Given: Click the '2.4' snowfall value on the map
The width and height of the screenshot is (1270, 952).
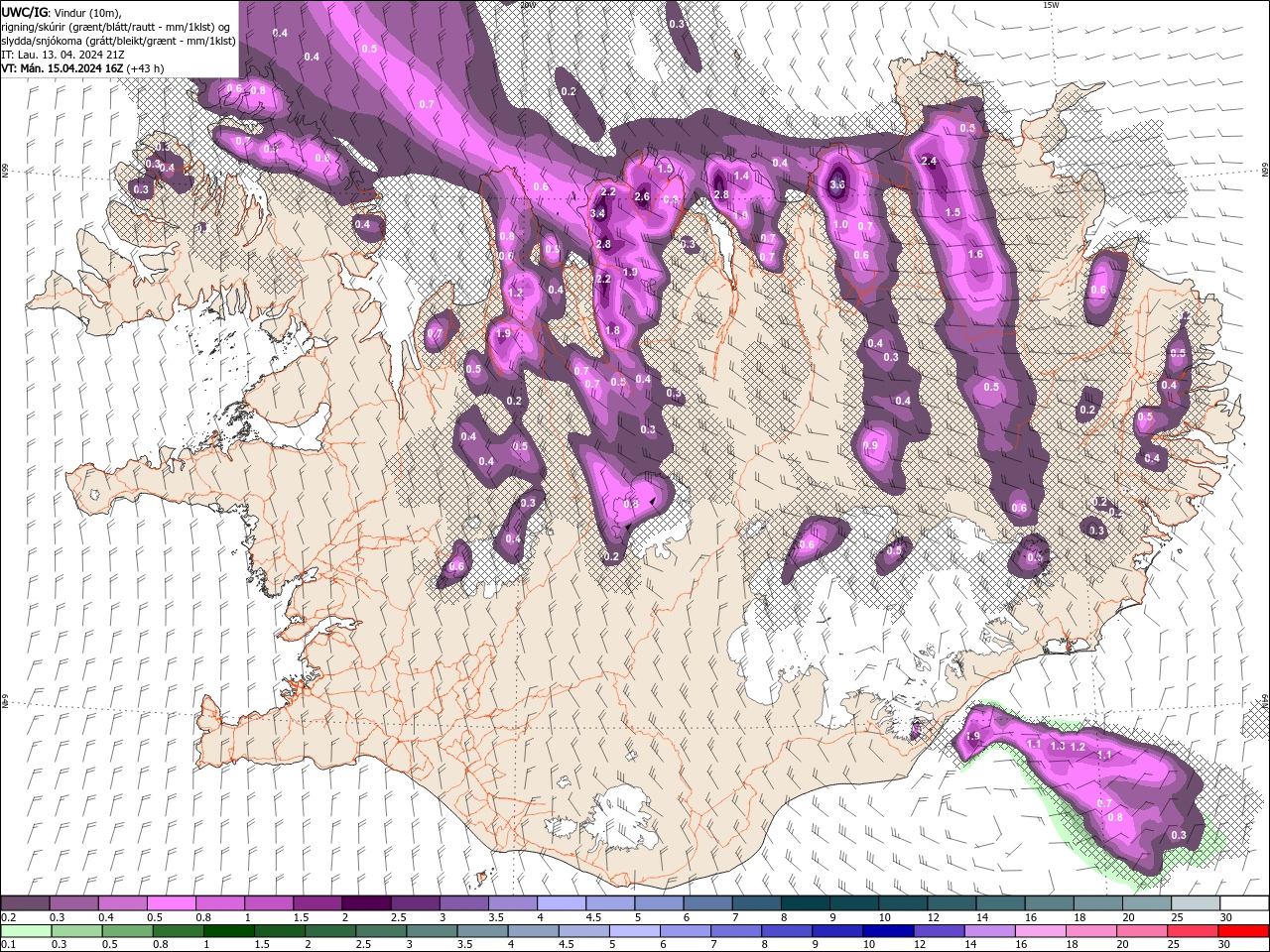Looking at the screenshot, I should coord(930,161).
